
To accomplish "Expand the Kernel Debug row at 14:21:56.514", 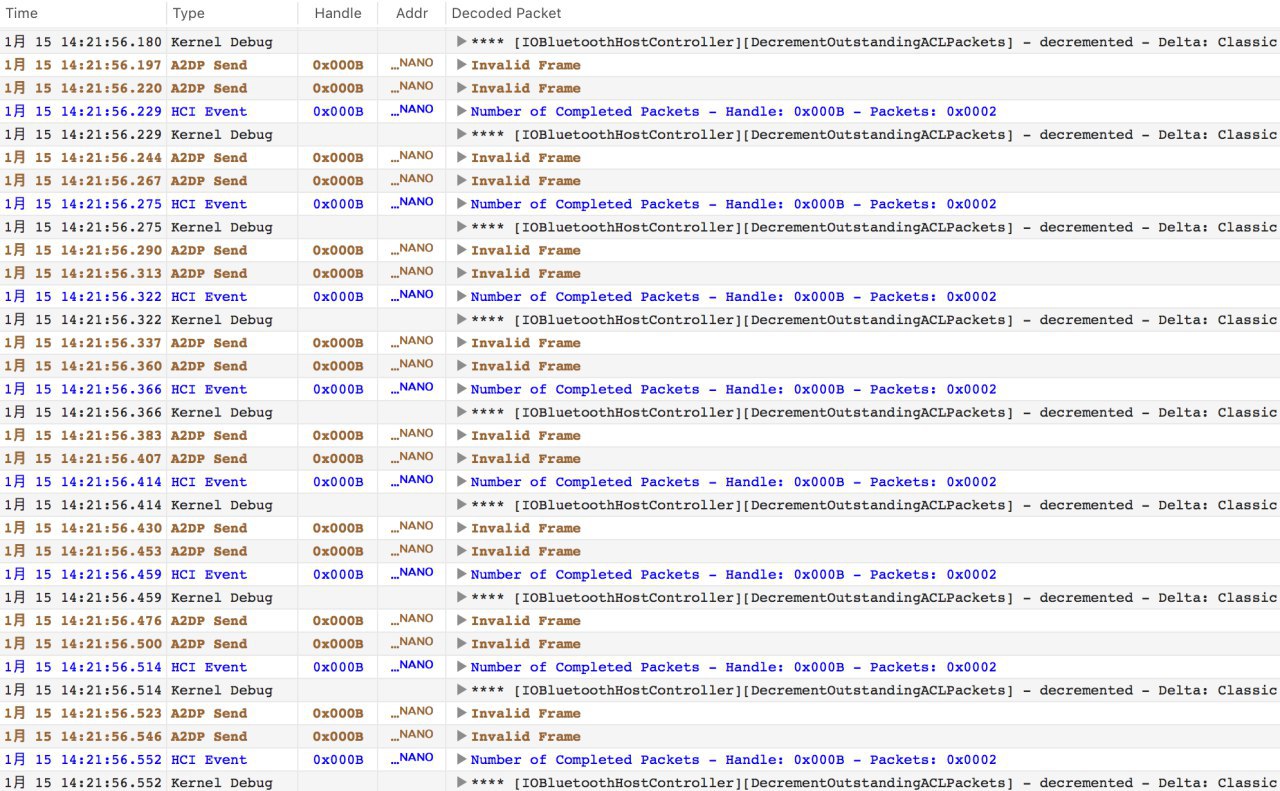I will (461, 690).
